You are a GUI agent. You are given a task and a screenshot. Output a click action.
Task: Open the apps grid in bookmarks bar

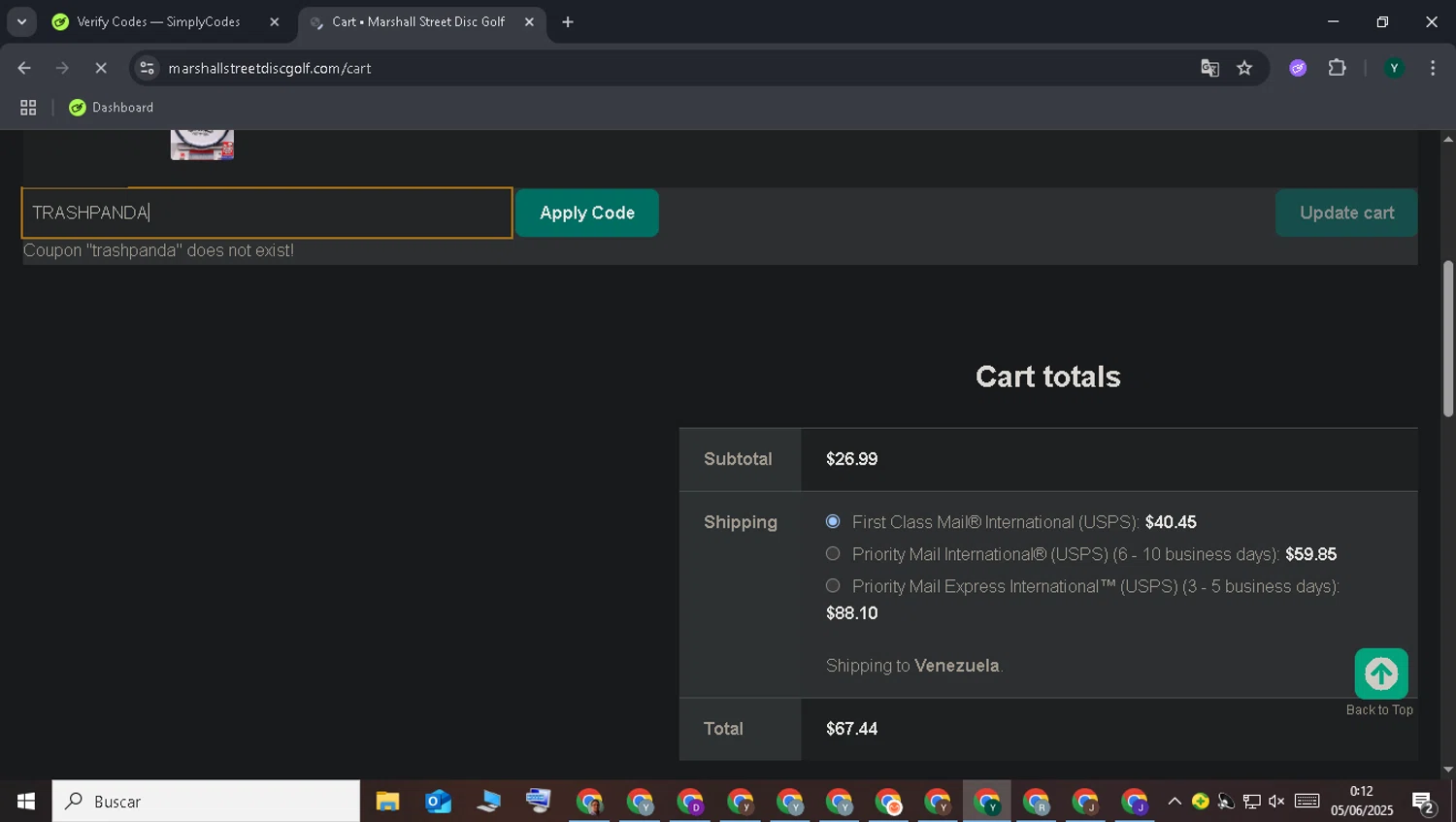click(x=28, y=108)
